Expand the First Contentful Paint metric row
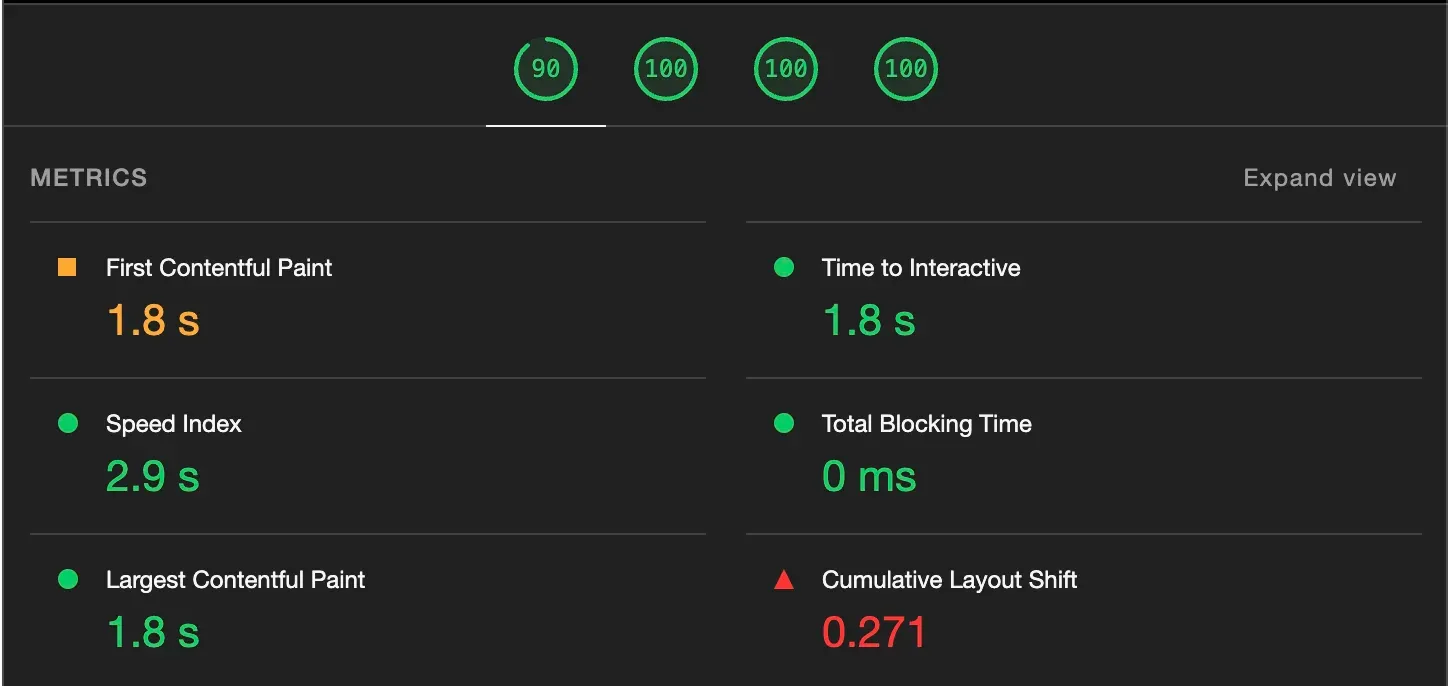 (218, 267)
